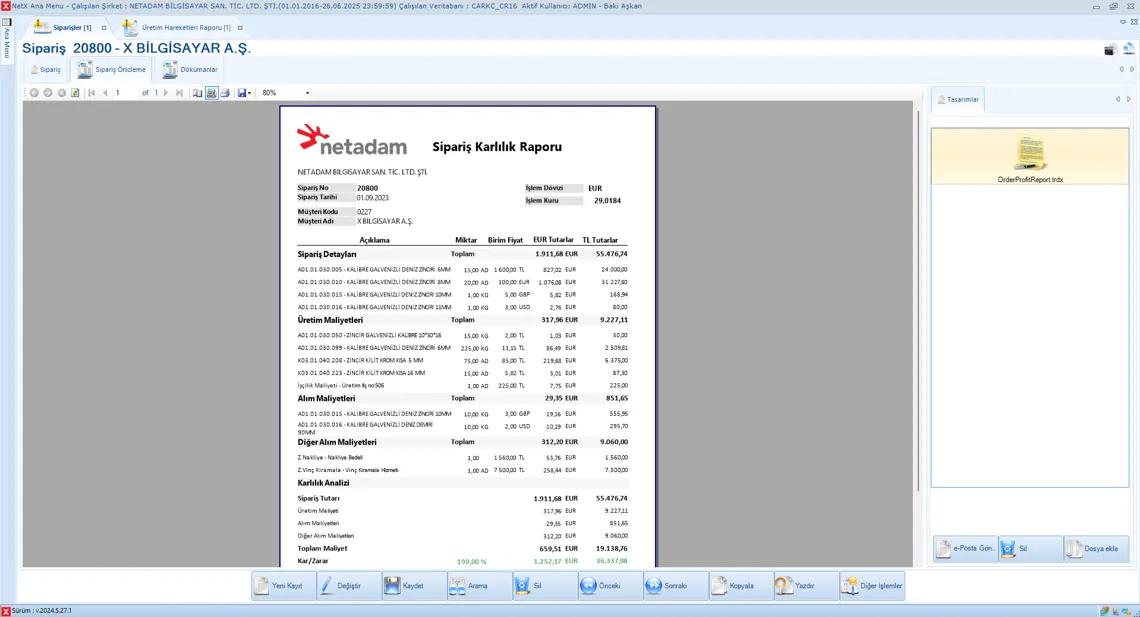Toggle document map icon in report toolbar

point(197,93)
